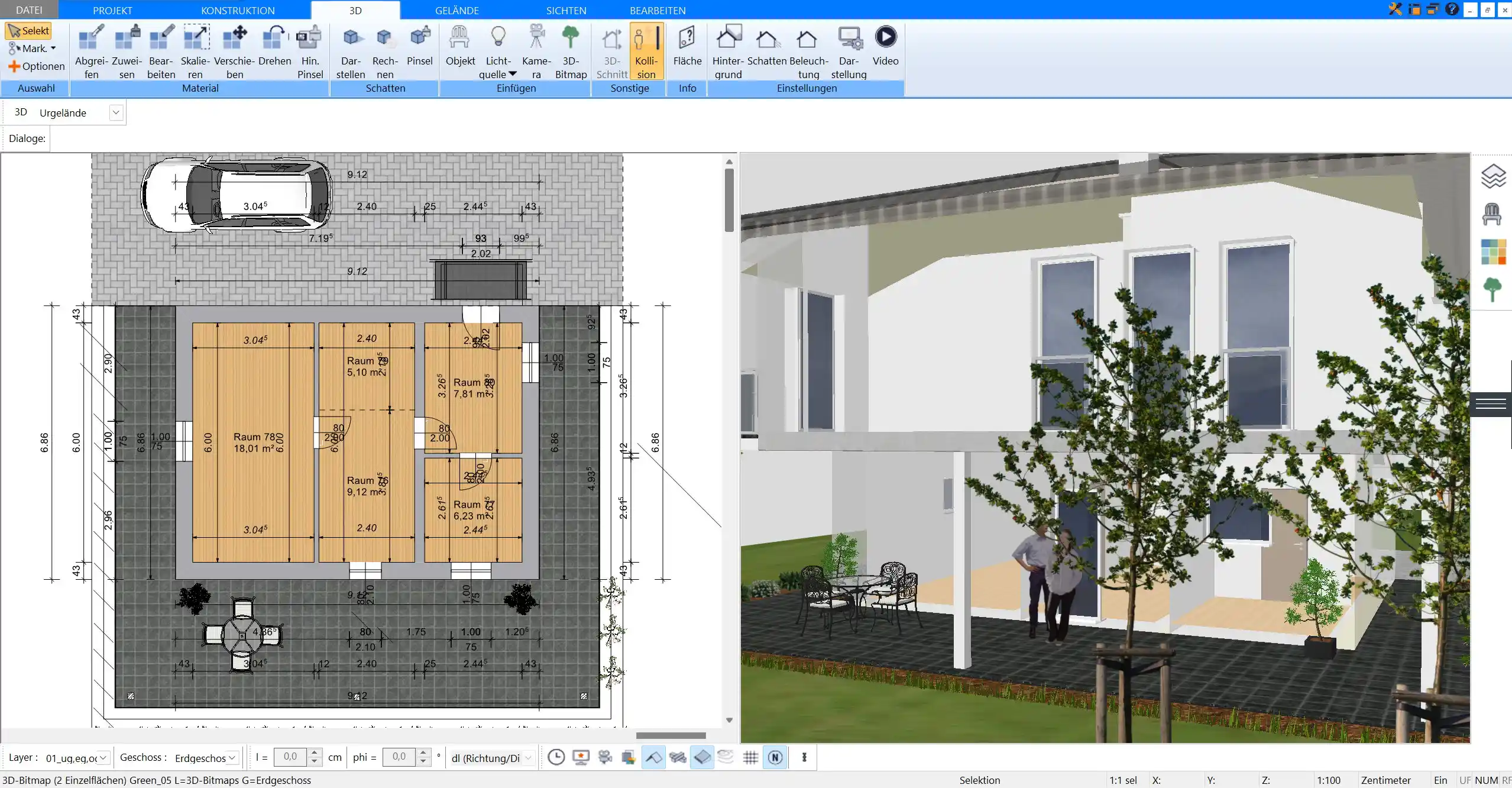Toggle the expand handle on right sidebar

[1491, 404]
